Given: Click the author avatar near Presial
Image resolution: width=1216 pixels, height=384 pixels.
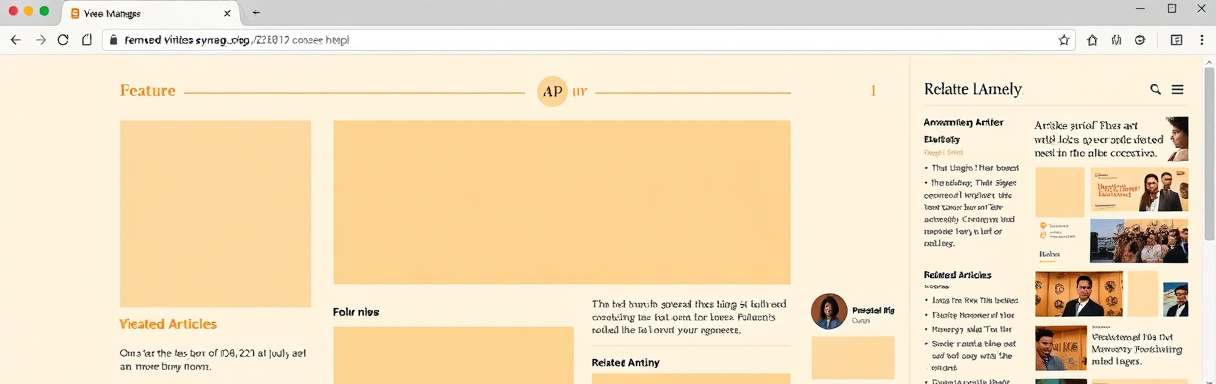Looking at the screenshot, I should point(829,311).
